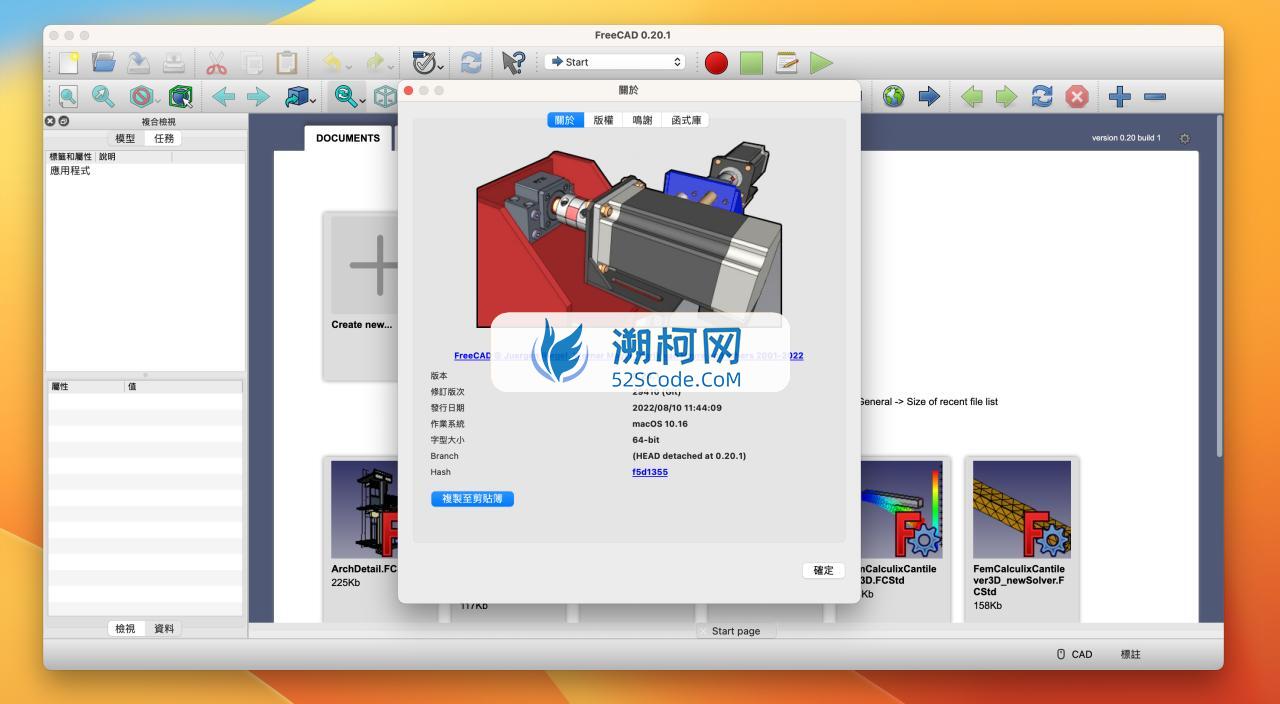Open Start page settings gear icon

(1185, 138)
